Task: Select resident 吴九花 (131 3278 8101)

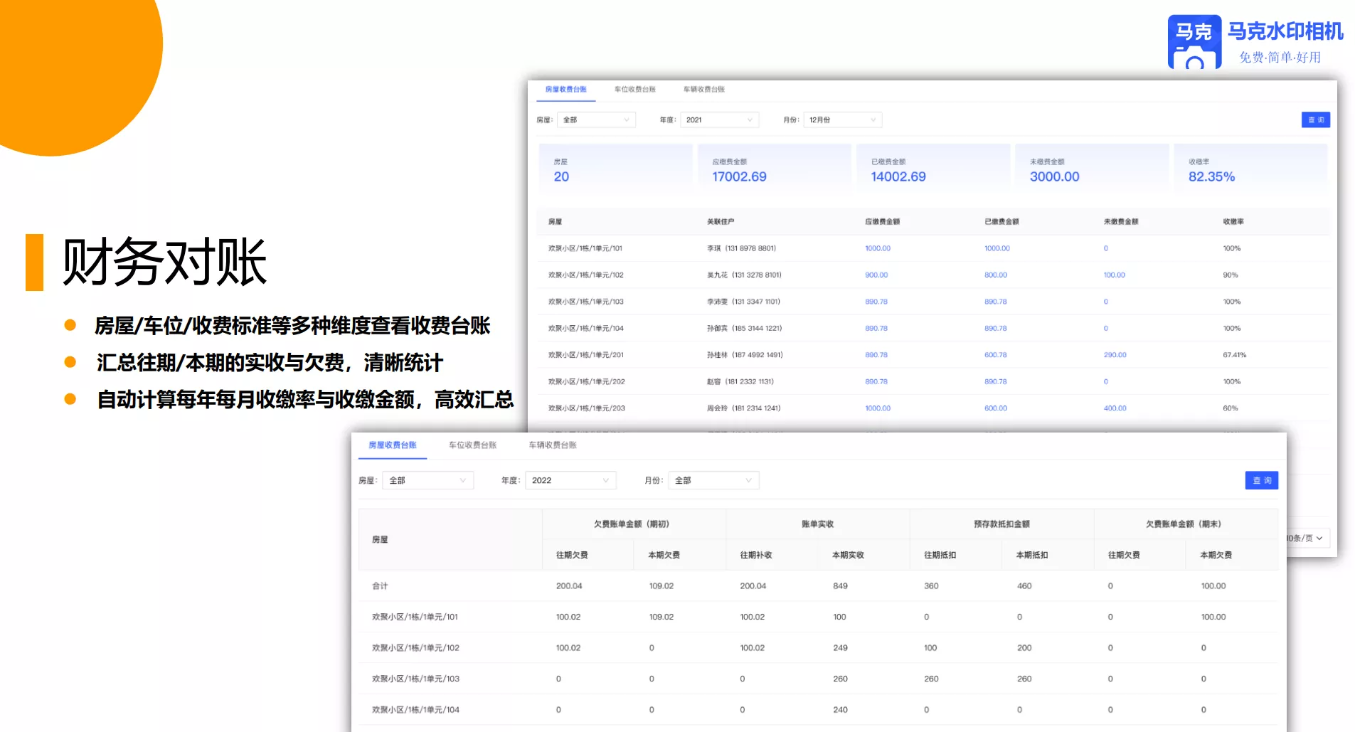Action: pos(744,275)
